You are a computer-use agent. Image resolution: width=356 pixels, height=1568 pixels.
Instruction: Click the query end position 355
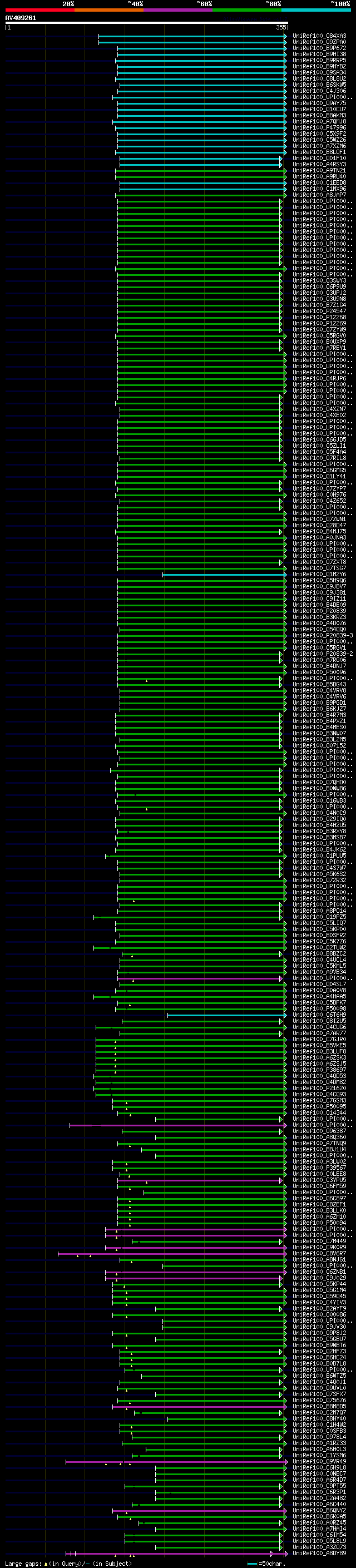280,27
